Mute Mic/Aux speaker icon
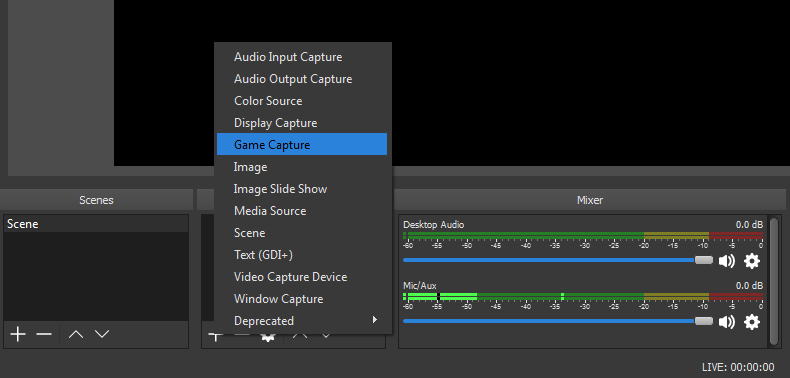This screenshot has height=378, width=790. point(727,322)
